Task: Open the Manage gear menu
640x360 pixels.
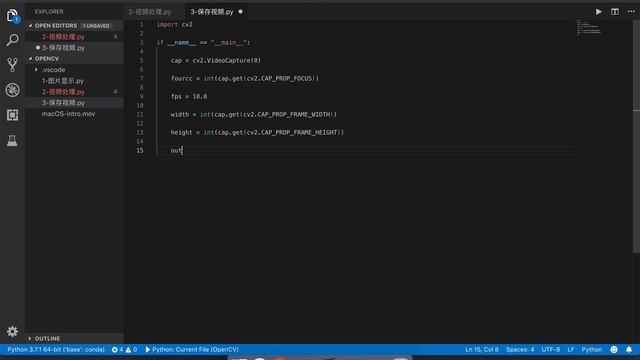Action: click(x=12, y=331)
